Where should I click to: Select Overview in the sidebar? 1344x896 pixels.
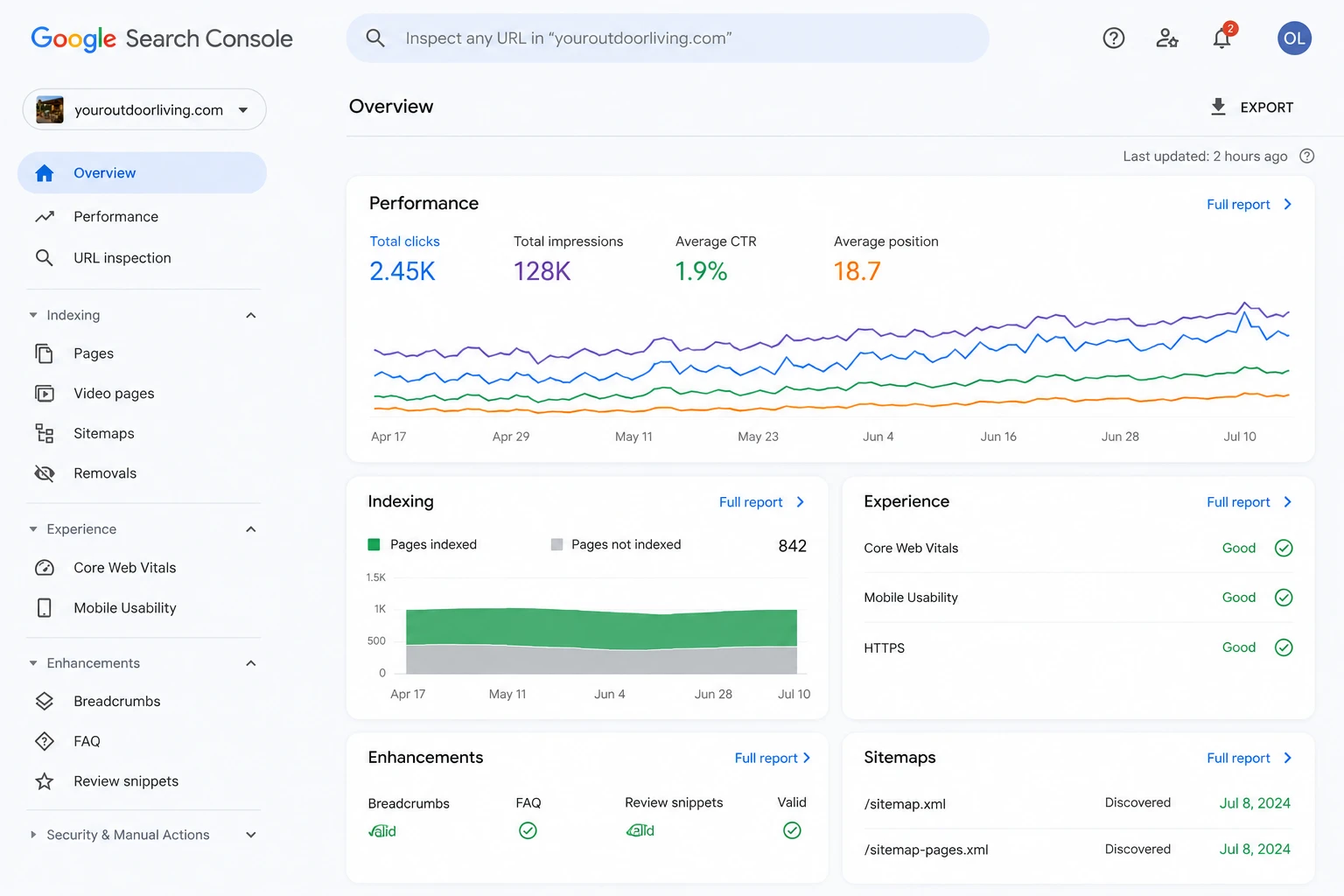(142, 173)
